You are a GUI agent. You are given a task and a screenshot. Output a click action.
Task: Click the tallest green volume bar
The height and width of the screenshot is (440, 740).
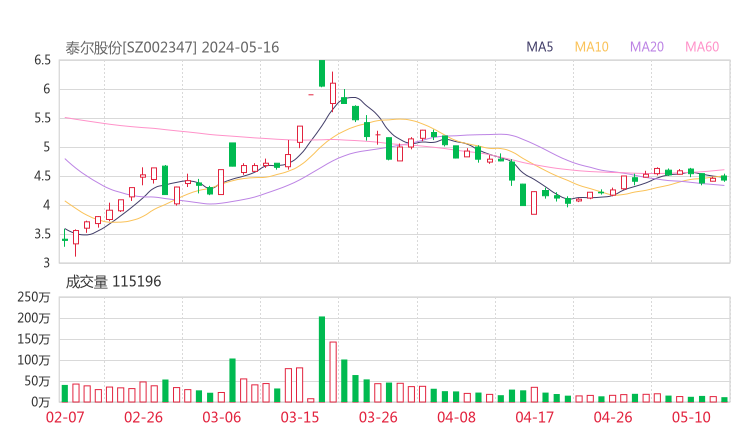pyautogui.click(x=322, y=359)
